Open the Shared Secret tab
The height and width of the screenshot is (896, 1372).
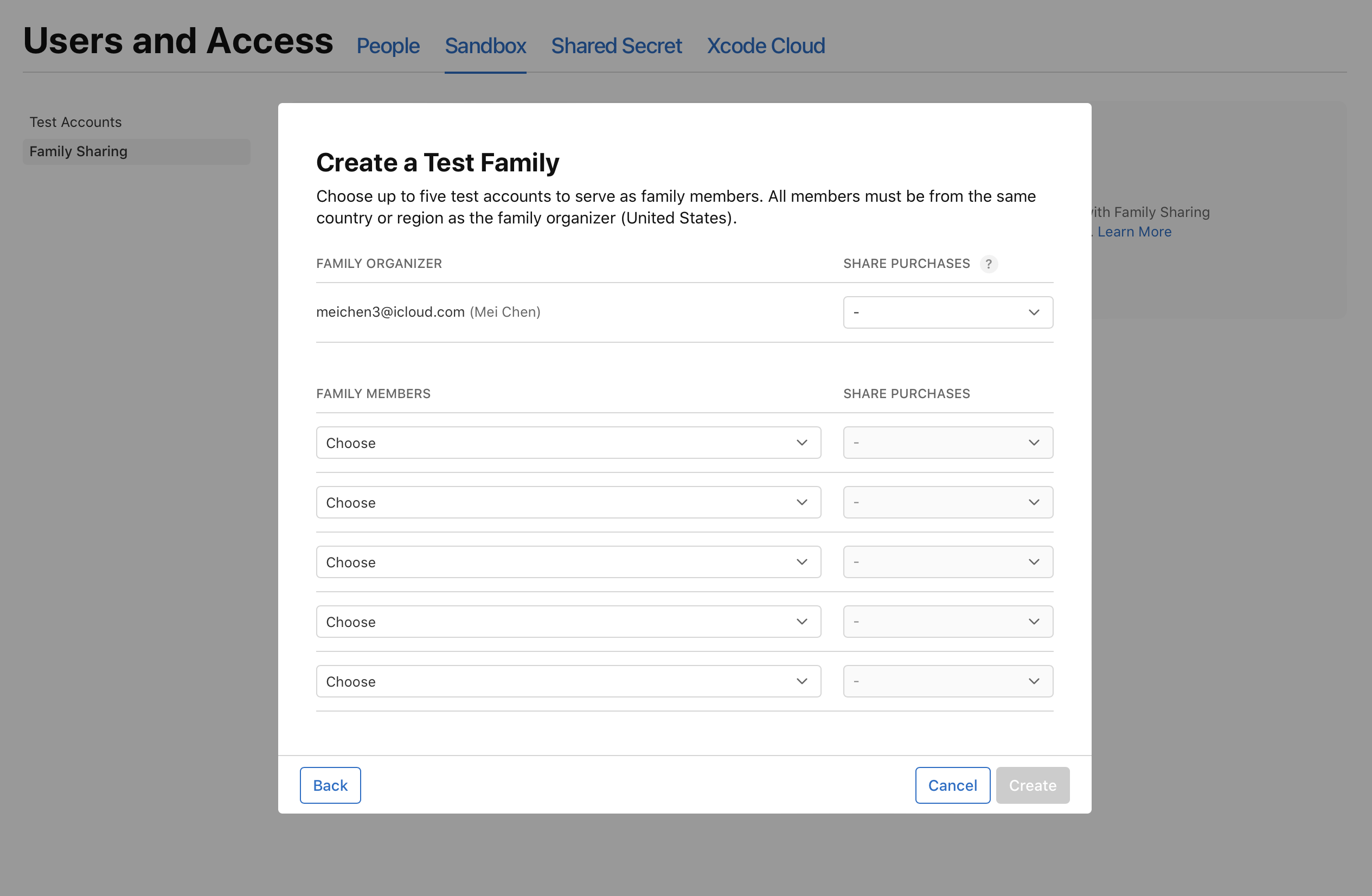coord(616,46)
